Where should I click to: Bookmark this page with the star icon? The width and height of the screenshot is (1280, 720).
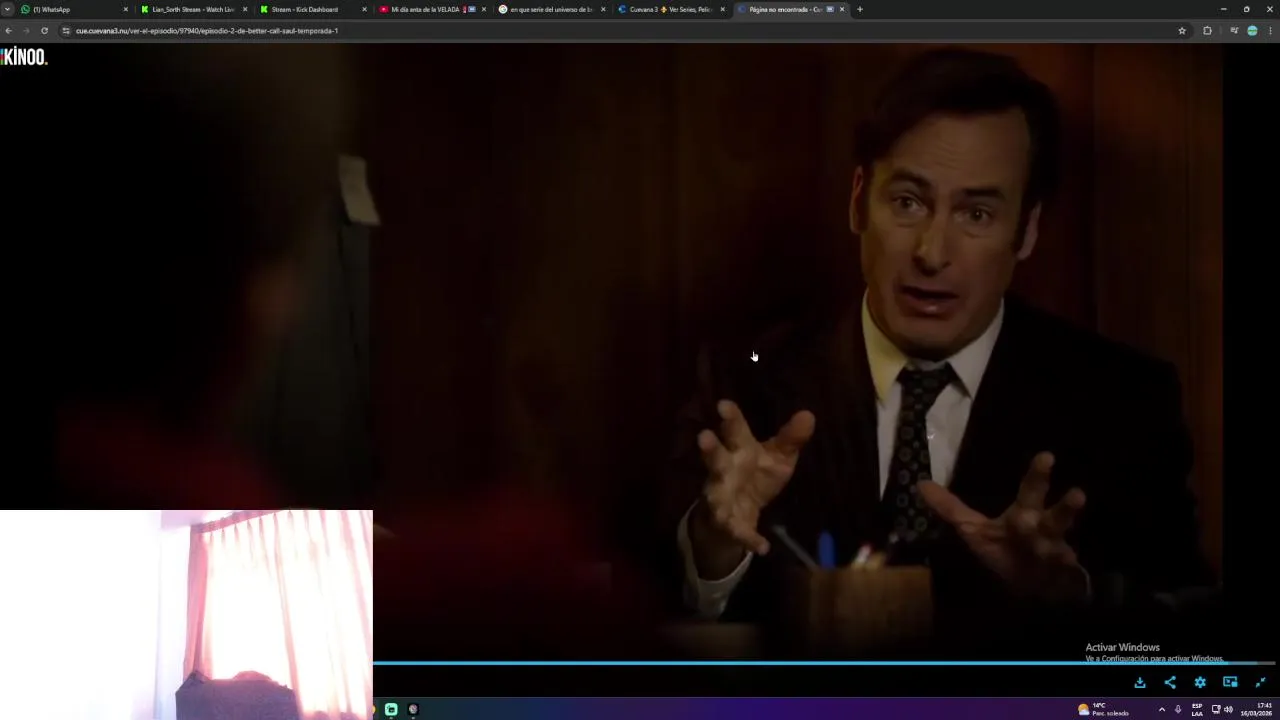1182,31
